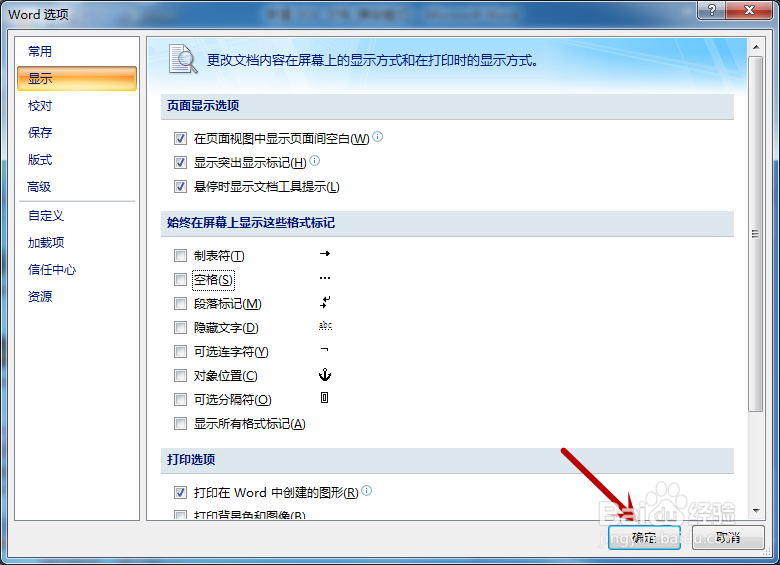Uncheck 打印在 Word 中创建的图形 checkbox
This screenshot has width=780, height=565.
(180, 492)
